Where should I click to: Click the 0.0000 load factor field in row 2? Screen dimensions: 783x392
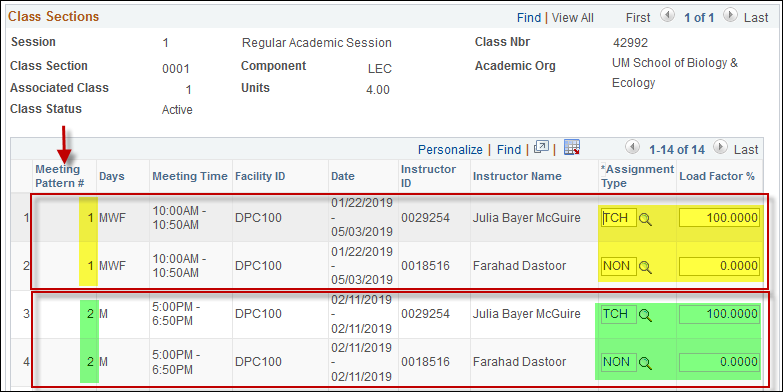(x=719, y=266)
